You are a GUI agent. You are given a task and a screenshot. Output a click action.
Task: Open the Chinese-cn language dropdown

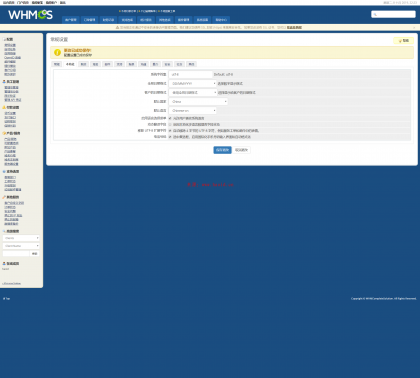[x=193, y=110]
